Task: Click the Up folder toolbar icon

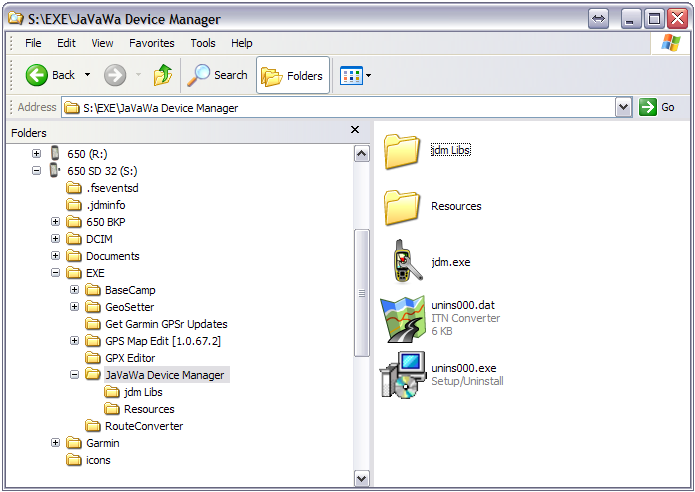Action: (163, 75)
